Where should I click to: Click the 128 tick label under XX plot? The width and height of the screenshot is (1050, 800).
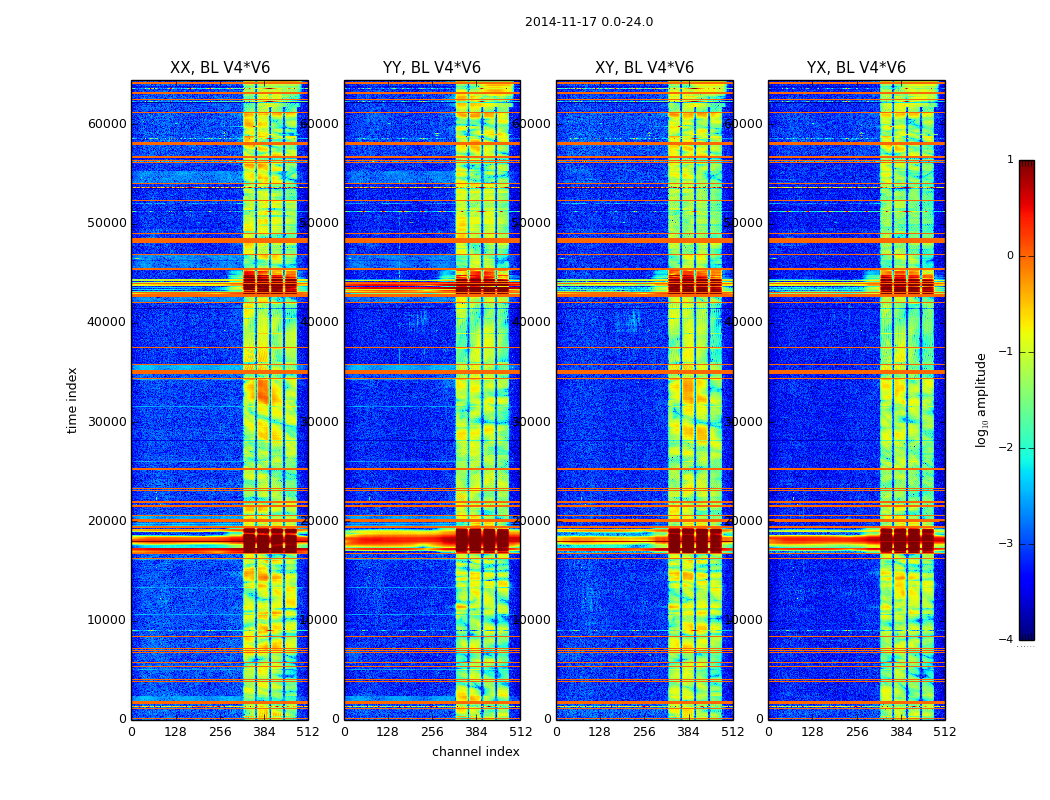(x=175, y=732)
